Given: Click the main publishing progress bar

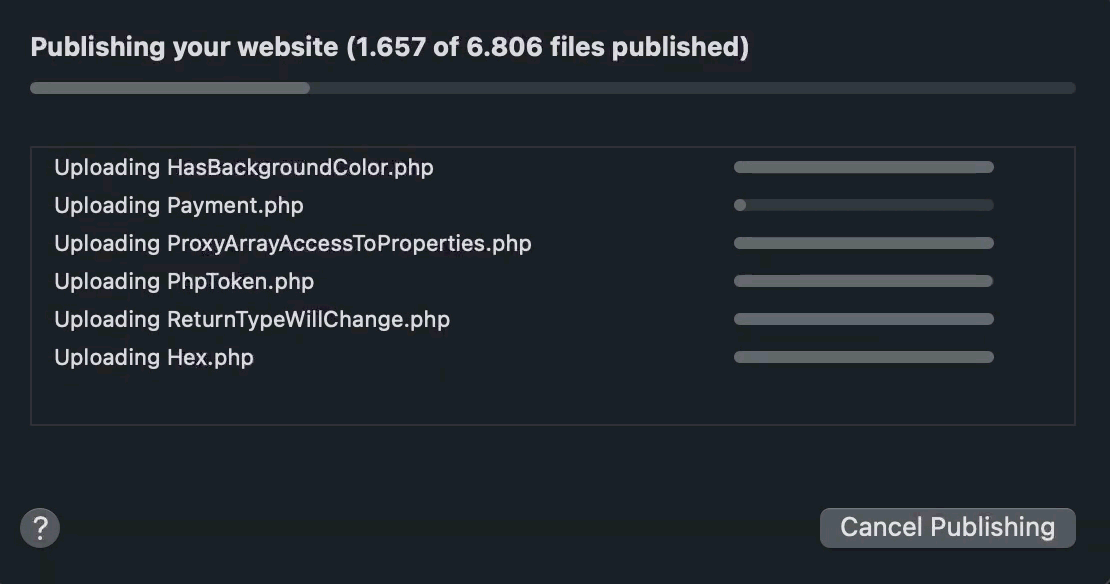Looking at the screenshot, I should (555, 88).
